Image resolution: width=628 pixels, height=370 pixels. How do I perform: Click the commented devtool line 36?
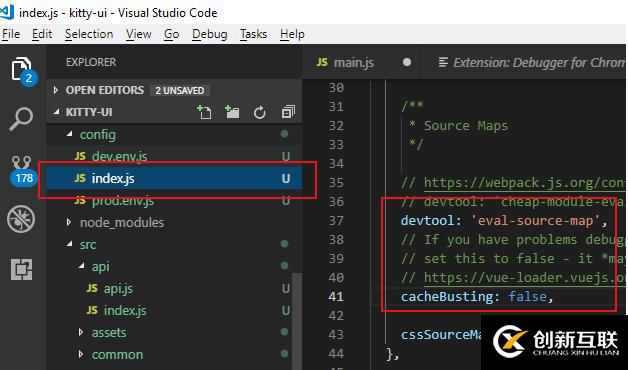click(x=513, y=201)
